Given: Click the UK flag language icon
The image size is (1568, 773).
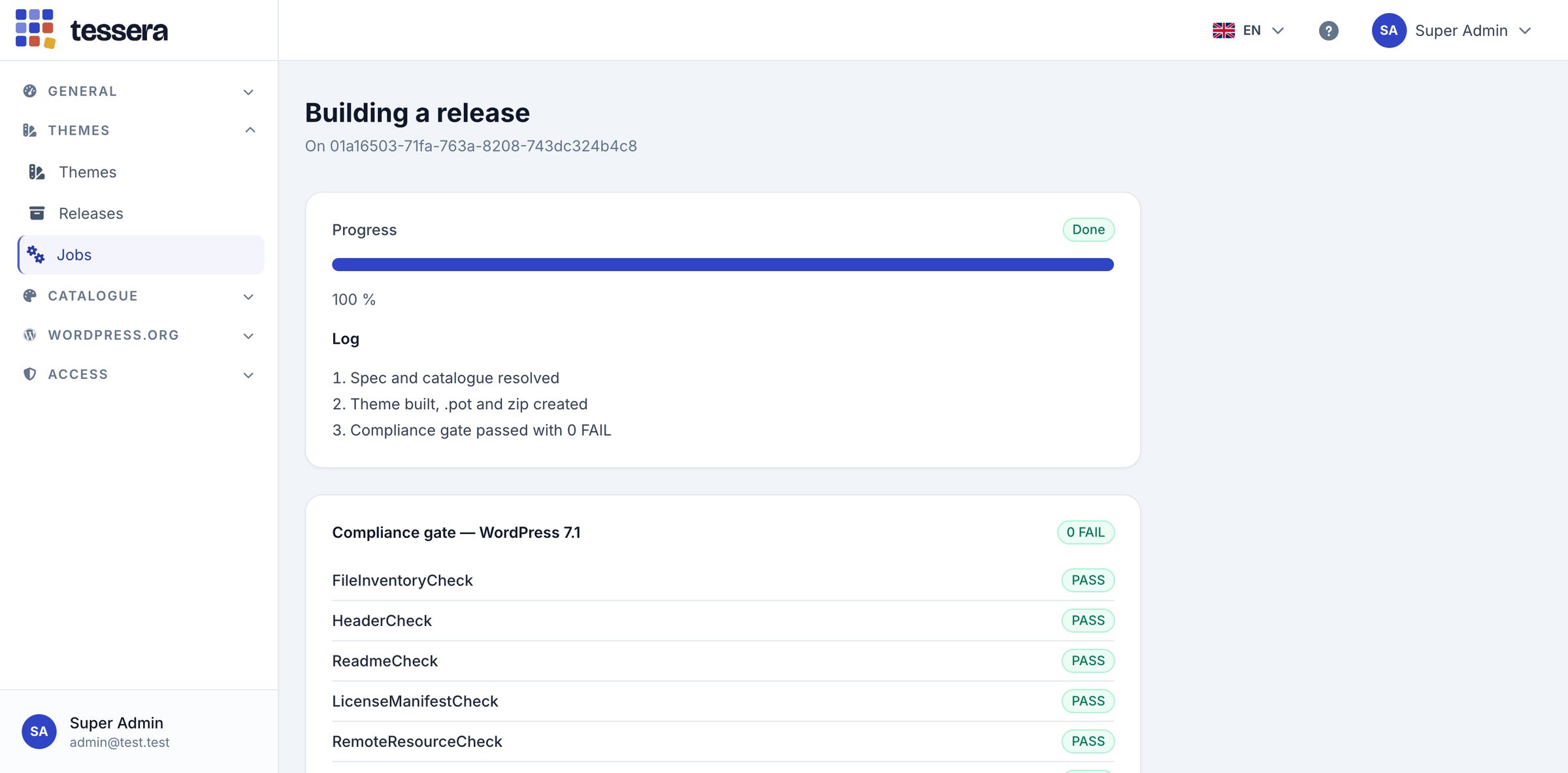Looking at the screenshot, I should (1224, 31).
